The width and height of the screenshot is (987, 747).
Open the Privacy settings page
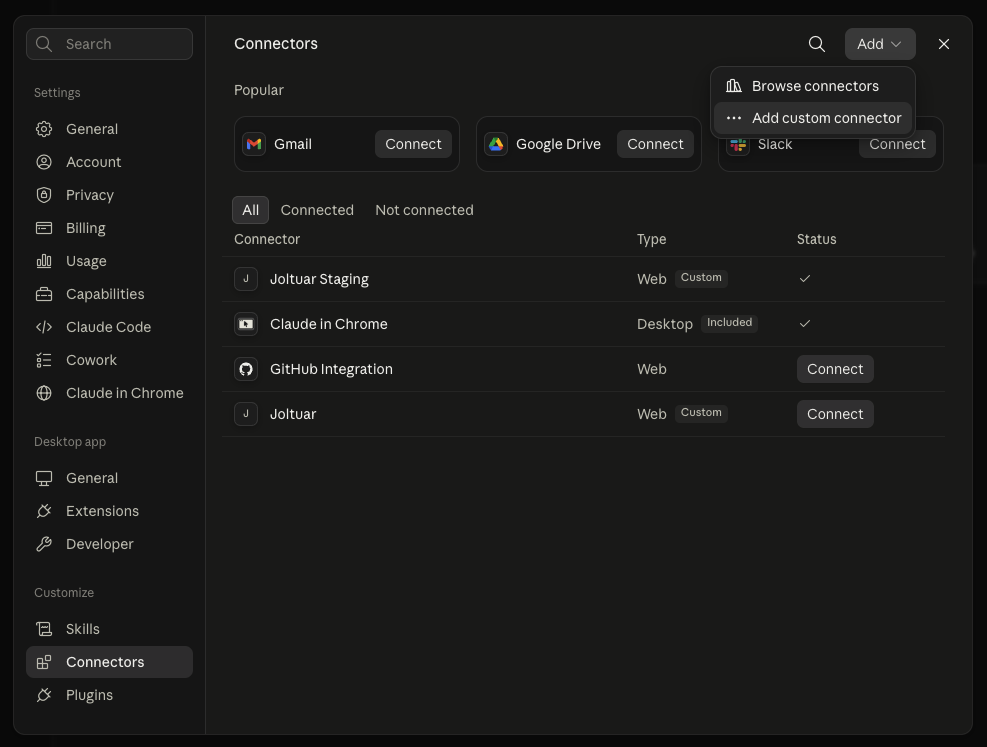coord(110,195)
